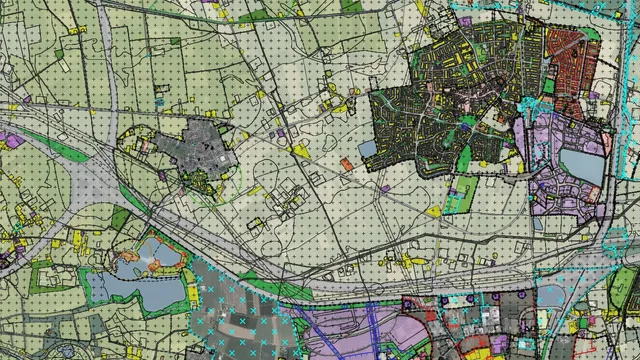Click the light green parcel with cyan outline

[461, 194]
